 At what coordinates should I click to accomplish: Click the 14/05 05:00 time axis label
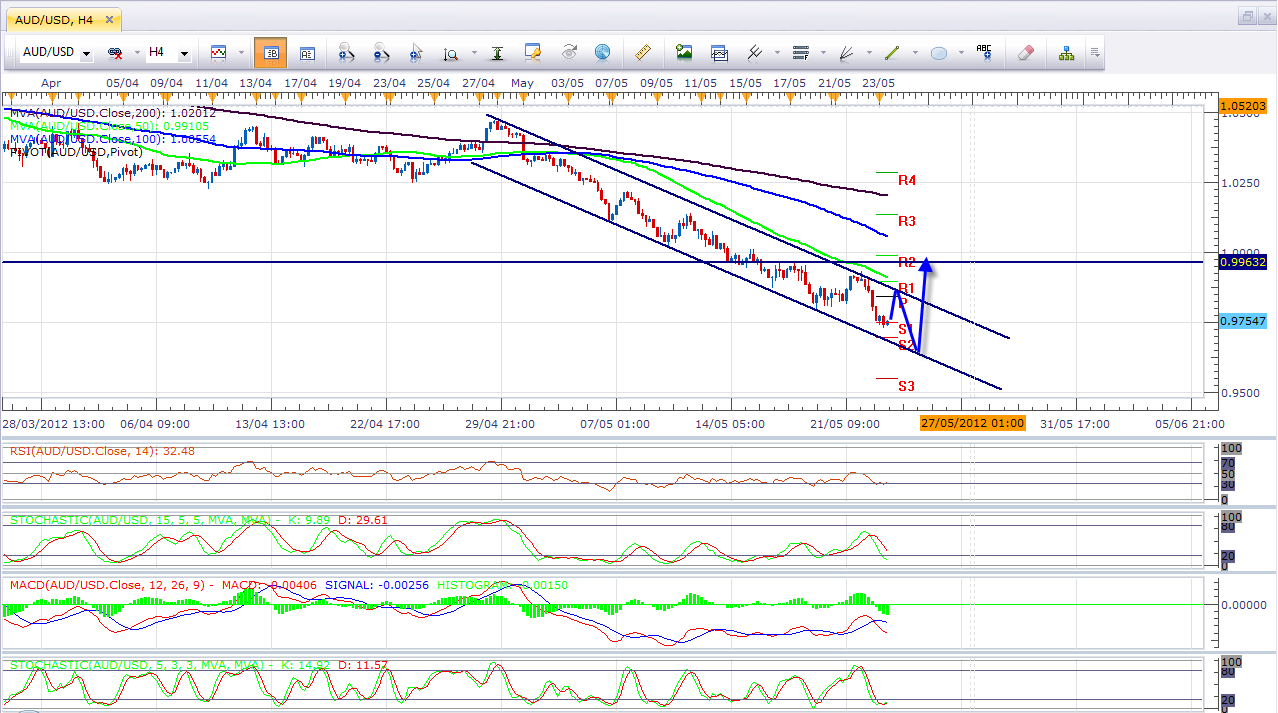730,423
